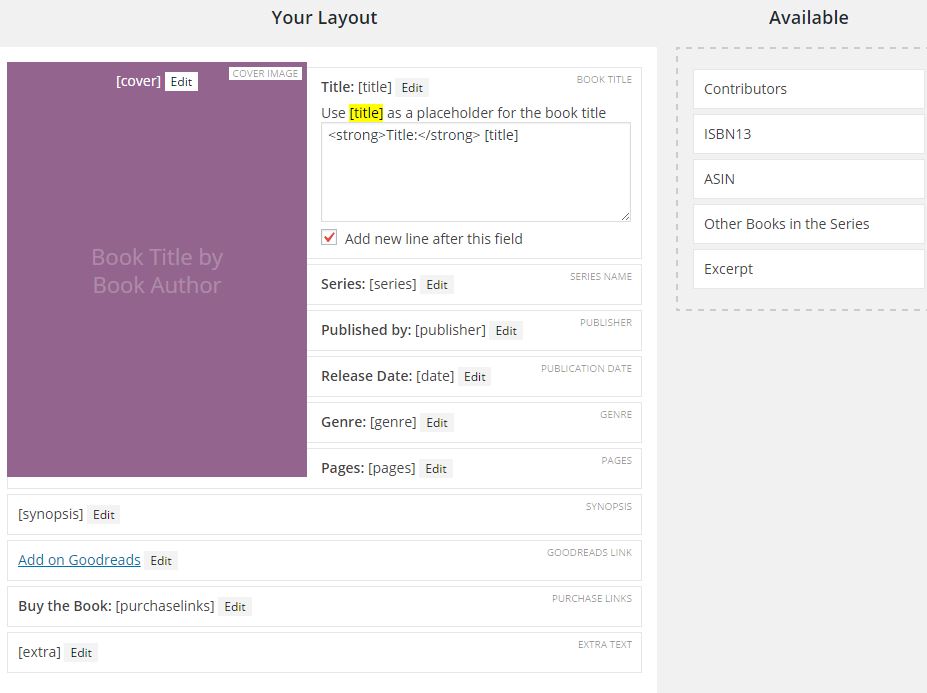The image size is (927, 693).
Task: Open Edit for Published by: [publisher]
Action: click(506, 331)
